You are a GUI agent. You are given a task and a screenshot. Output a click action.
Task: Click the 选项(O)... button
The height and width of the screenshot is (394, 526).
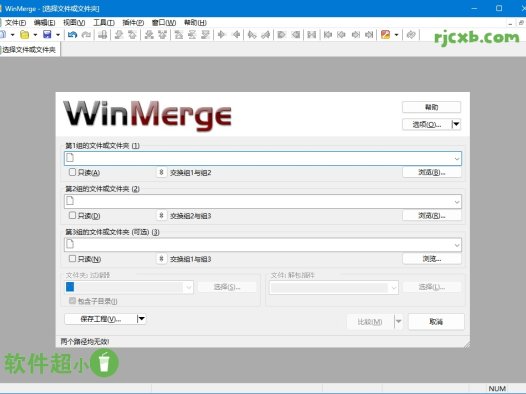point(427,124)
